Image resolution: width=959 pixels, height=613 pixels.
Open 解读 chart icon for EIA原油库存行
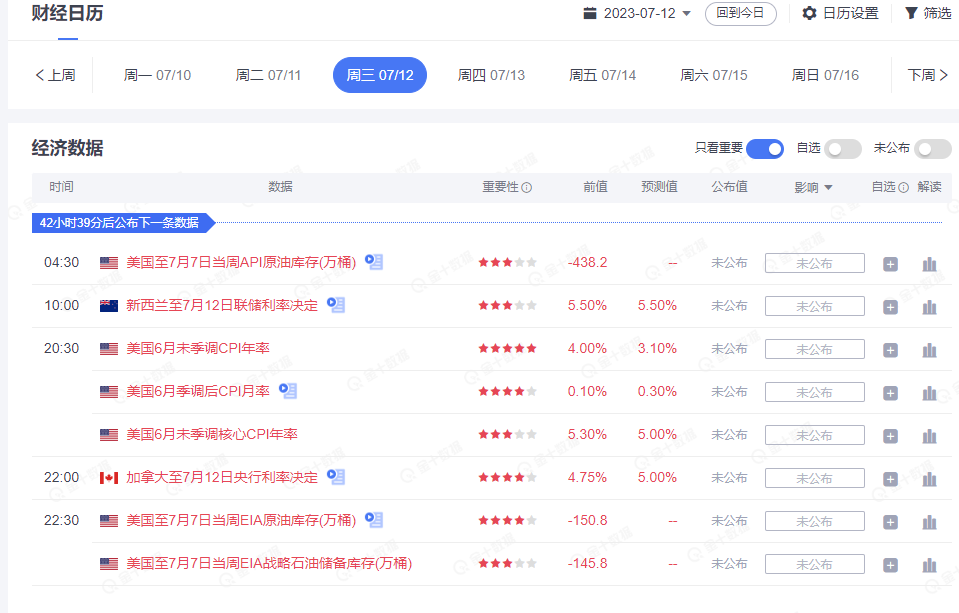pyautogui.click(x=929, y=520)
